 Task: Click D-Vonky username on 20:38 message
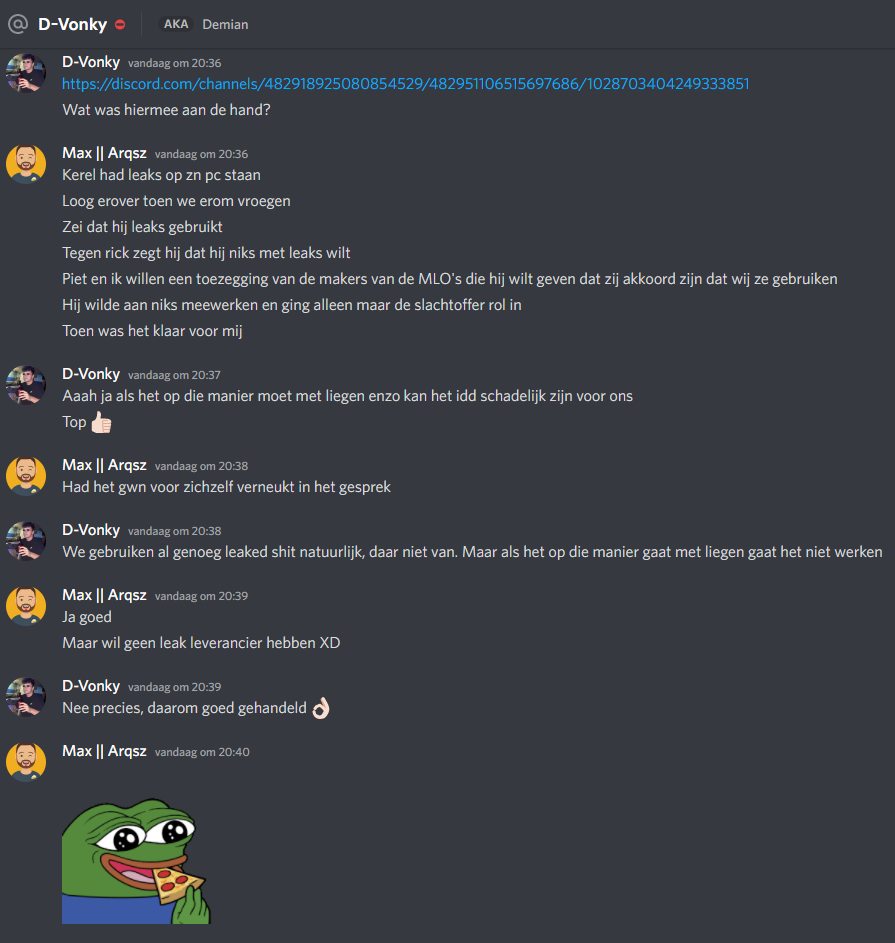click(x=91, y=530)
